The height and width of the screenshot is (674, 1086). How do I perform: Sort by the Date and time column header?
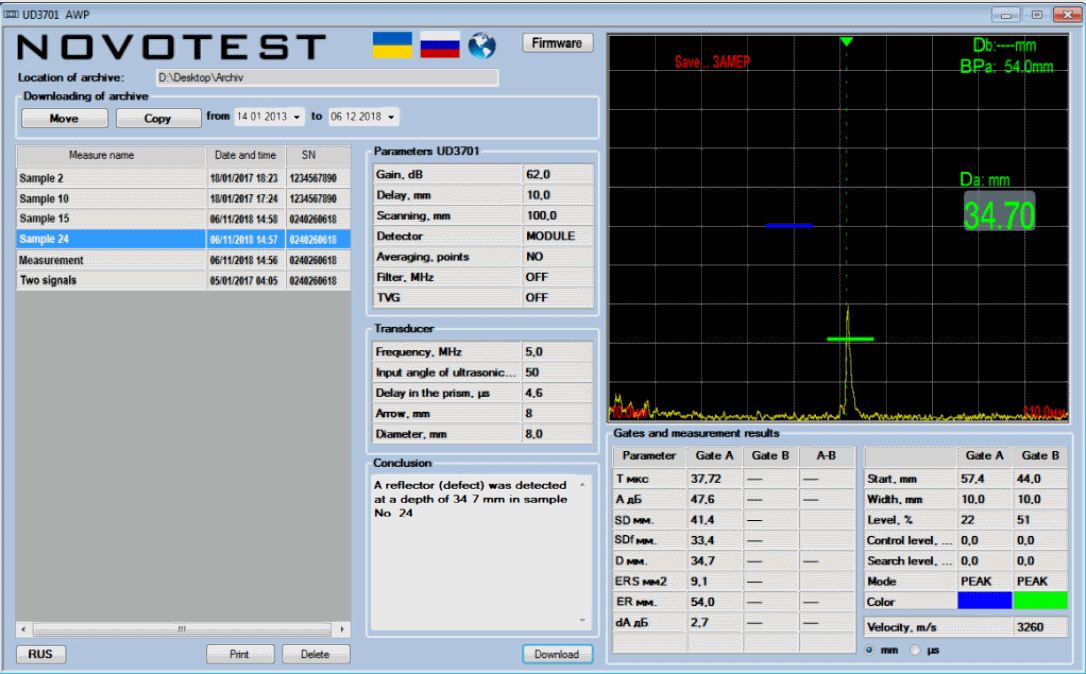click(246, 155)
